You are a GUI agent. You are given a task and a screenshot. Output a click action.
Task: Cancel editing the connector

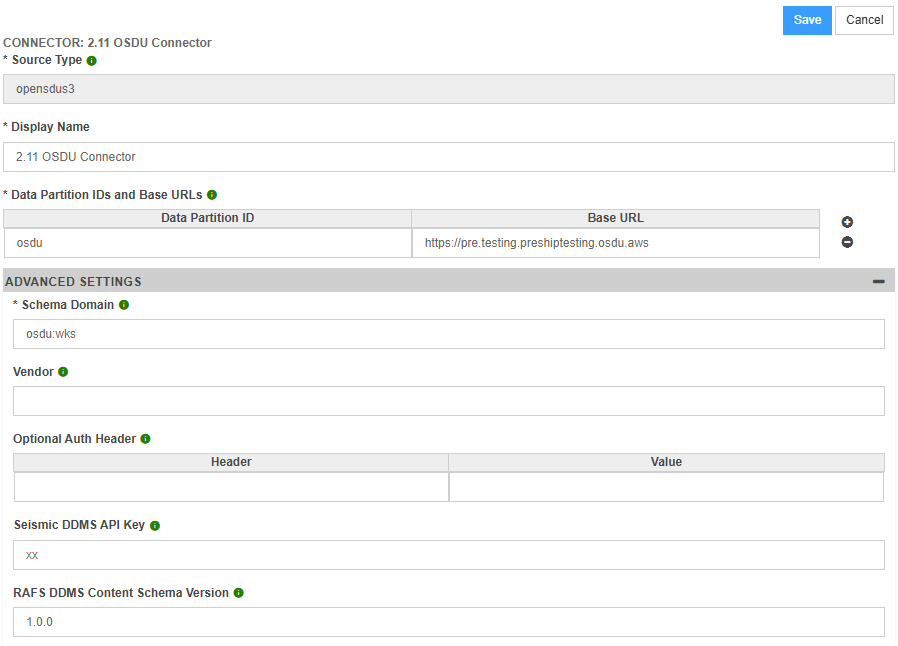[864, 20]
